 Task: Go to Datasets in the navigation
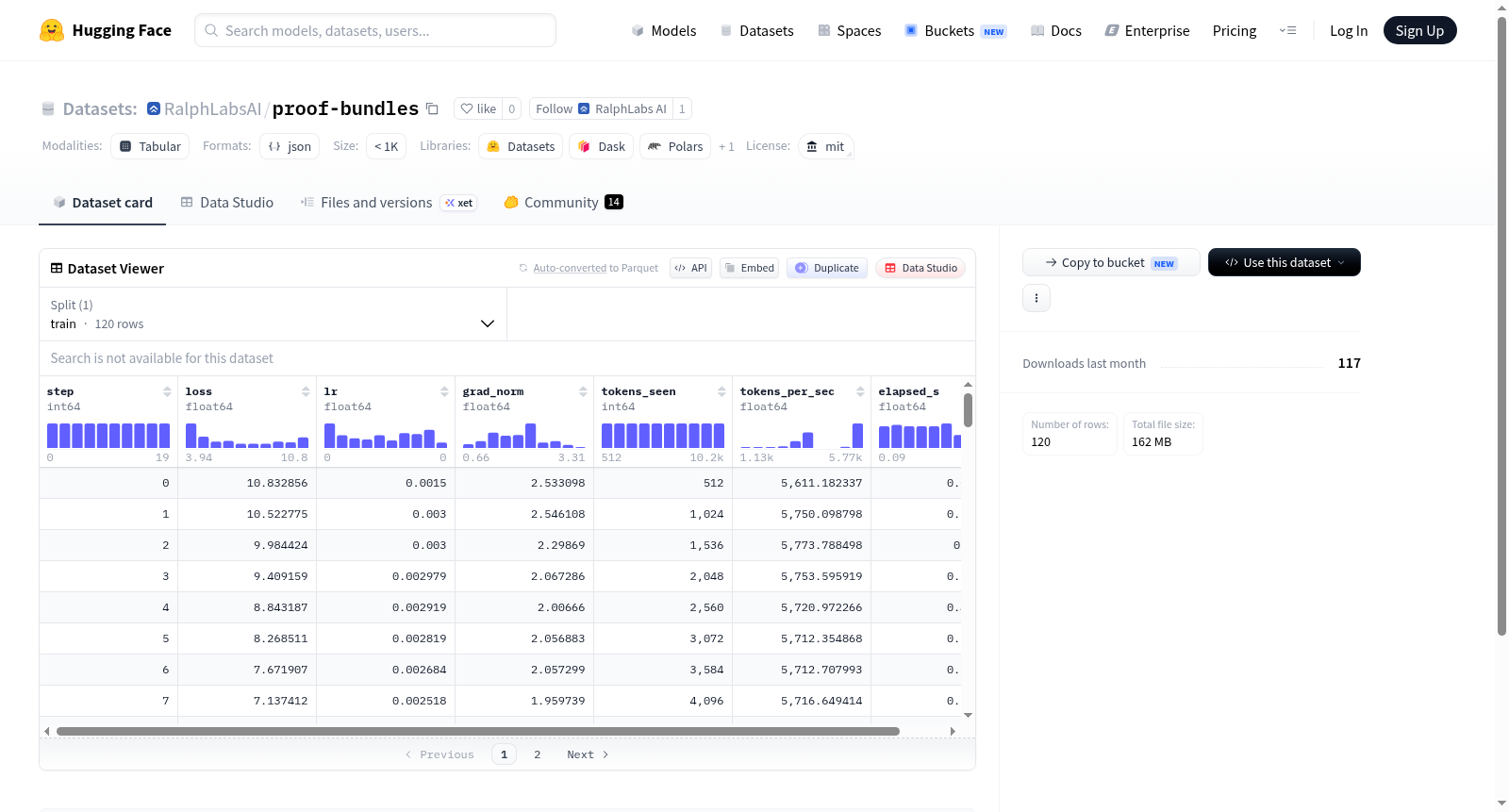(757, 30)
